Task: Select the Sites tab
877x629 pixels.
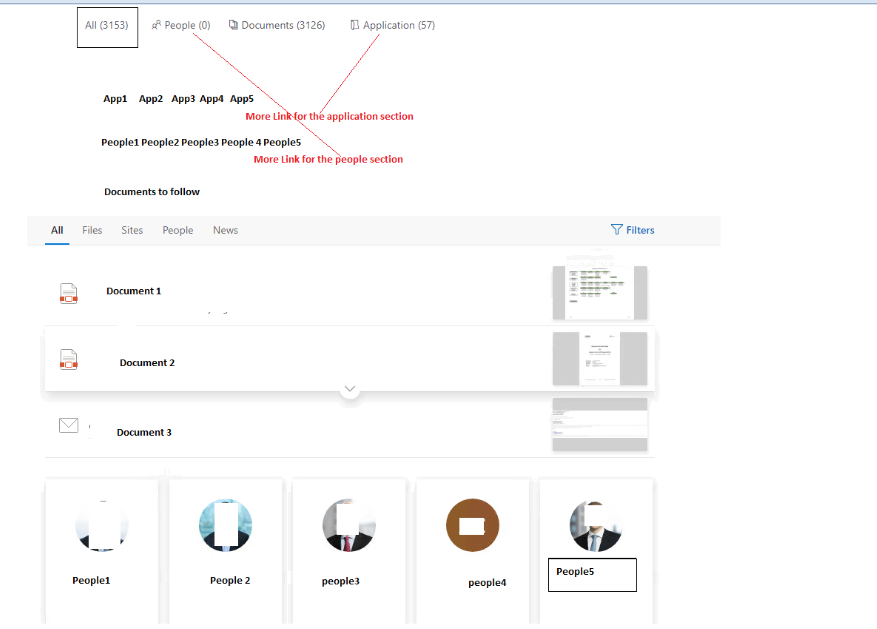Action: click(x=131, y=230)
